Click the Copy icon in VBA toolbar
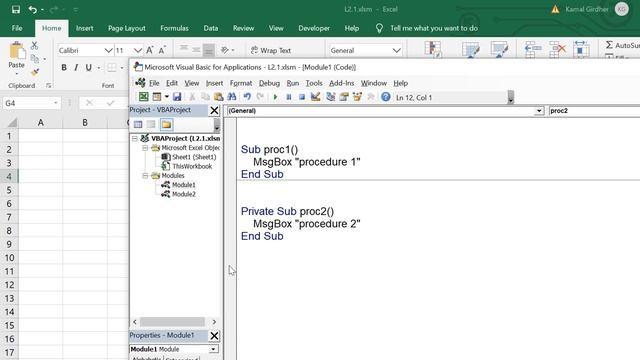640x360 pixels. click(205, 97)
